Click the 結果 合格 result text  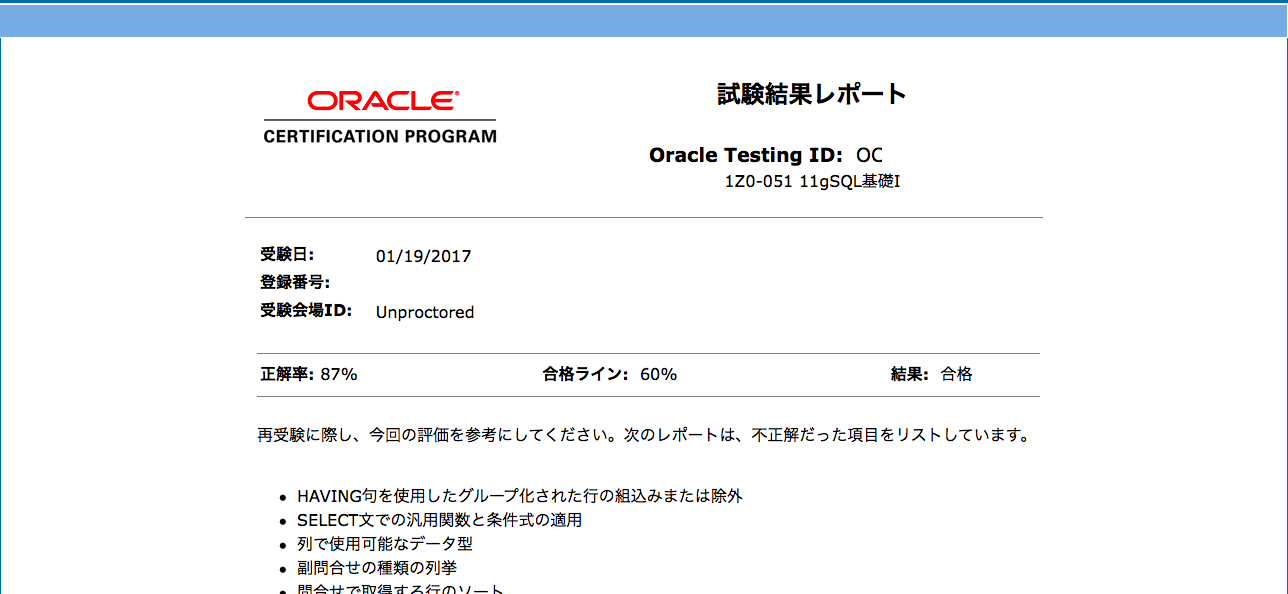pyautogui.click(x=932, y=374)
